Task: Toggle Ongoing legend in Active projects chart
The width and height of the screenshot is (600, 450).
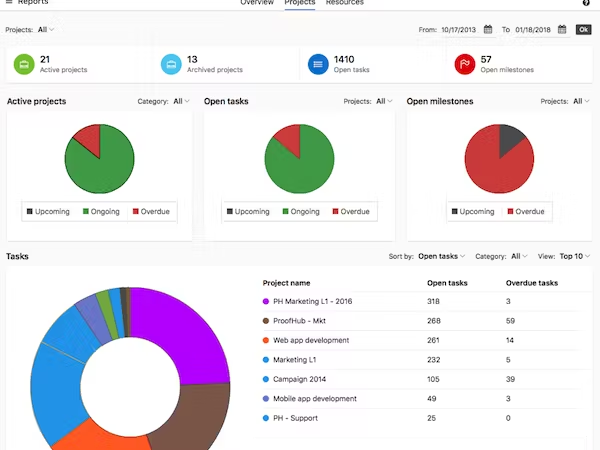Action: point(101,212)
